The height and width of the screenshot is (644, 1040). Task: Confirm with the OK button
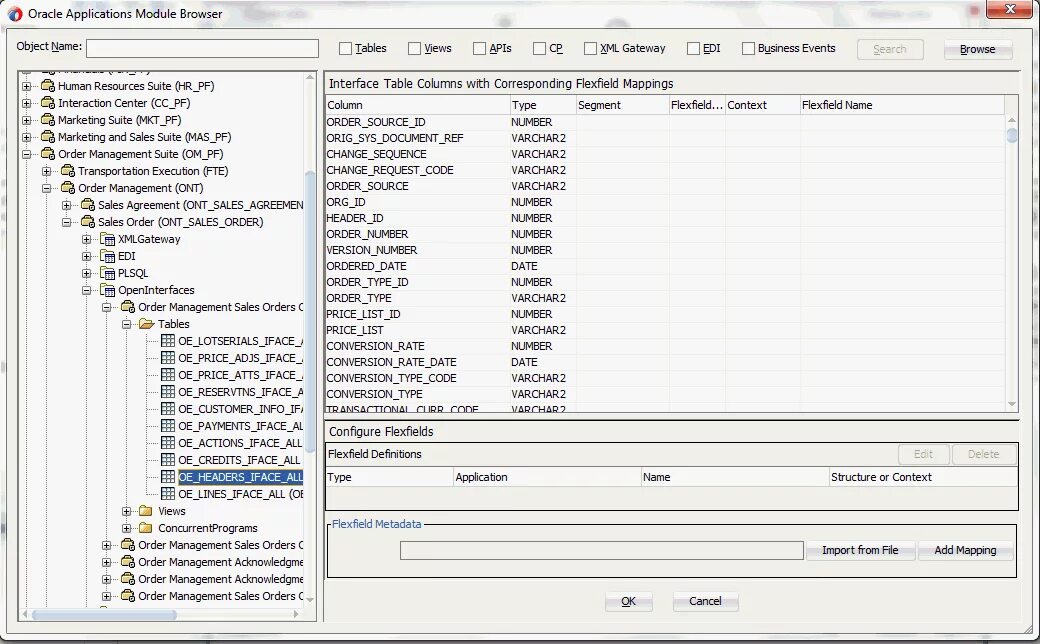coord(628,601)
